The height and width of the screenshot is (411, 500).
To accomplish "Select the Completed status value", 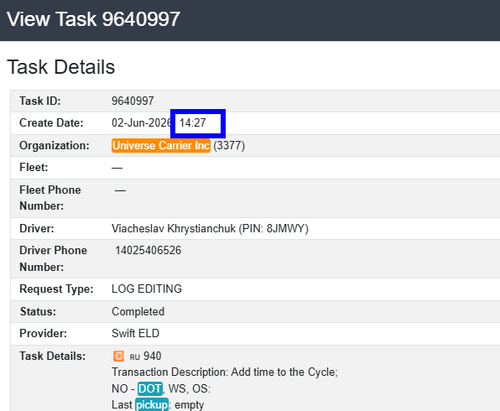I will [138, 312].
